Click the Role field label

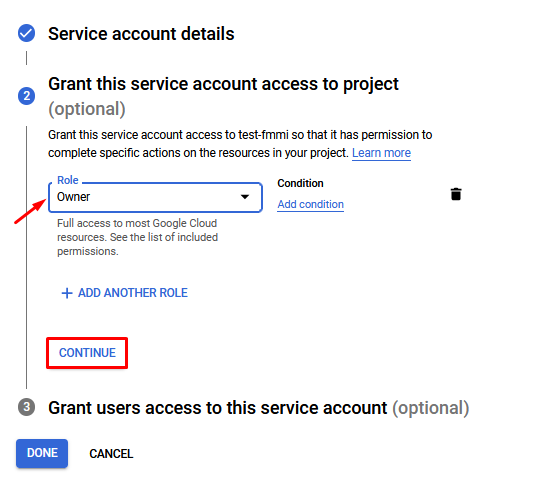click(68, 180)
